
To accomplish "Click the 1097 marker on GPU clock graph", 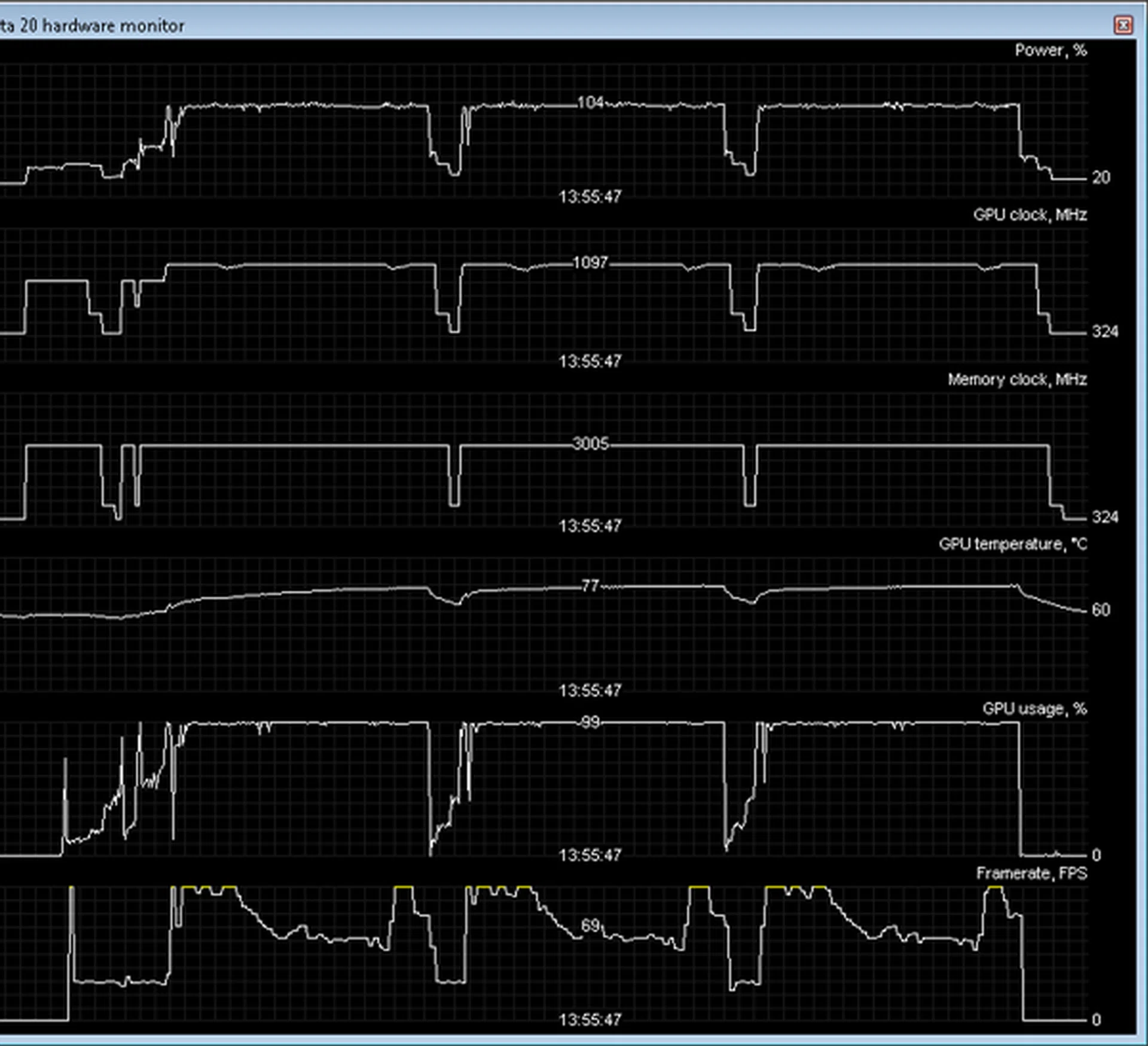I will pos(590,262).
